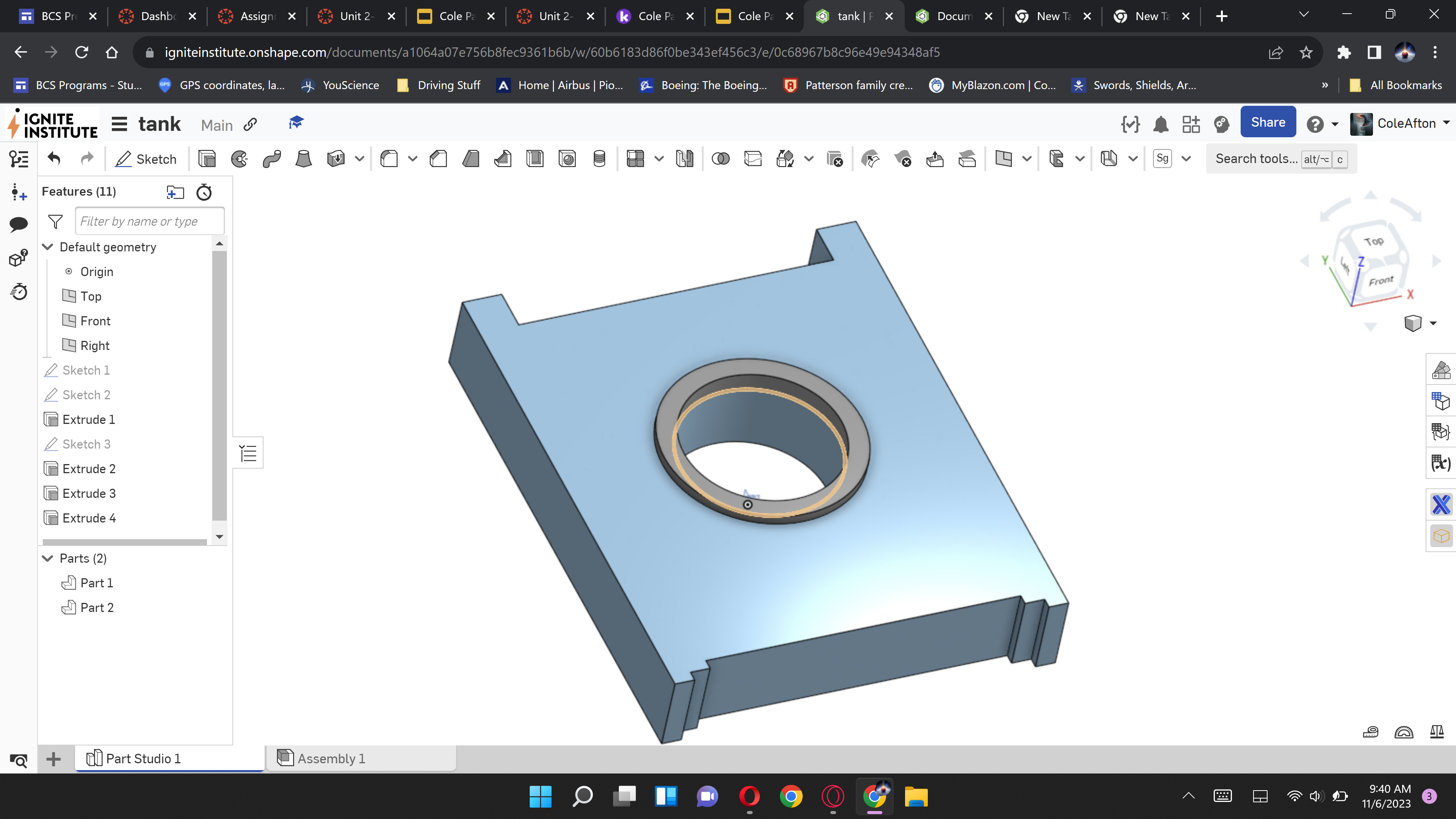This screenshot has width=1456, height=819.
Task: Start a new Sketch
Action: click(x=146, y=159)
